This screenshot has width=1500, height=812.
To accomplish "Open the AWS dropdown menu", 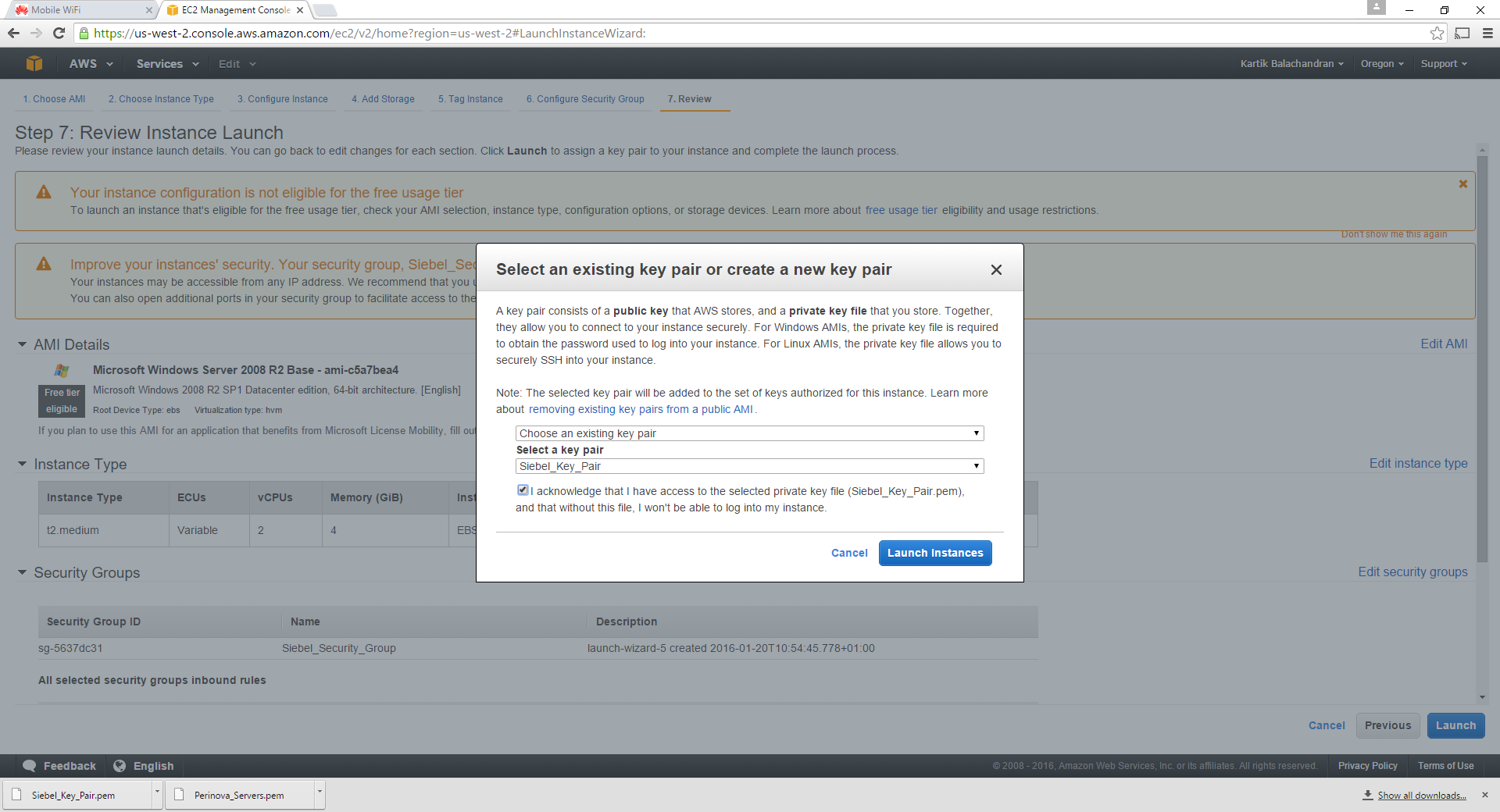I will [x=91, y=64].
